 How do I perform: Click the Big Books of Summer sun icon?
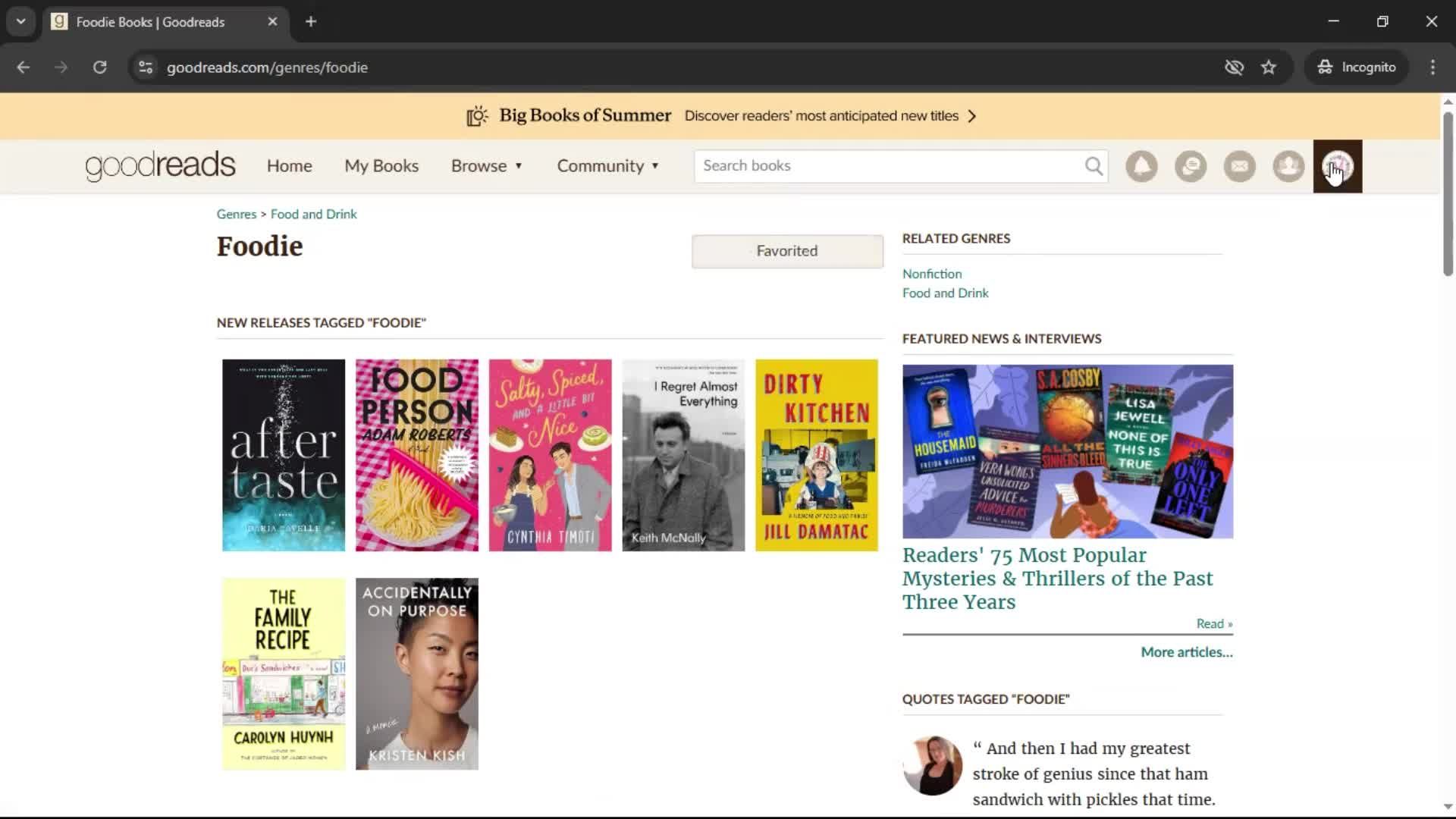477,116
